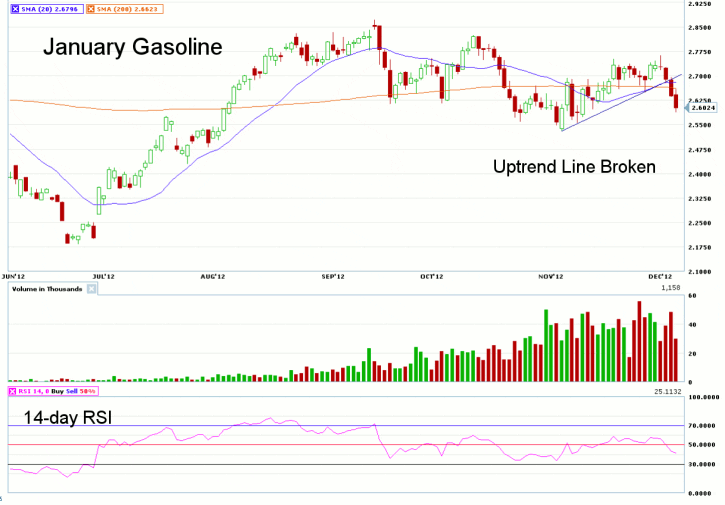Click the SMA (200) 2.6623 legend label
Image resolution: width=725 pixels, height=505 pixels.
coord(124,9)
